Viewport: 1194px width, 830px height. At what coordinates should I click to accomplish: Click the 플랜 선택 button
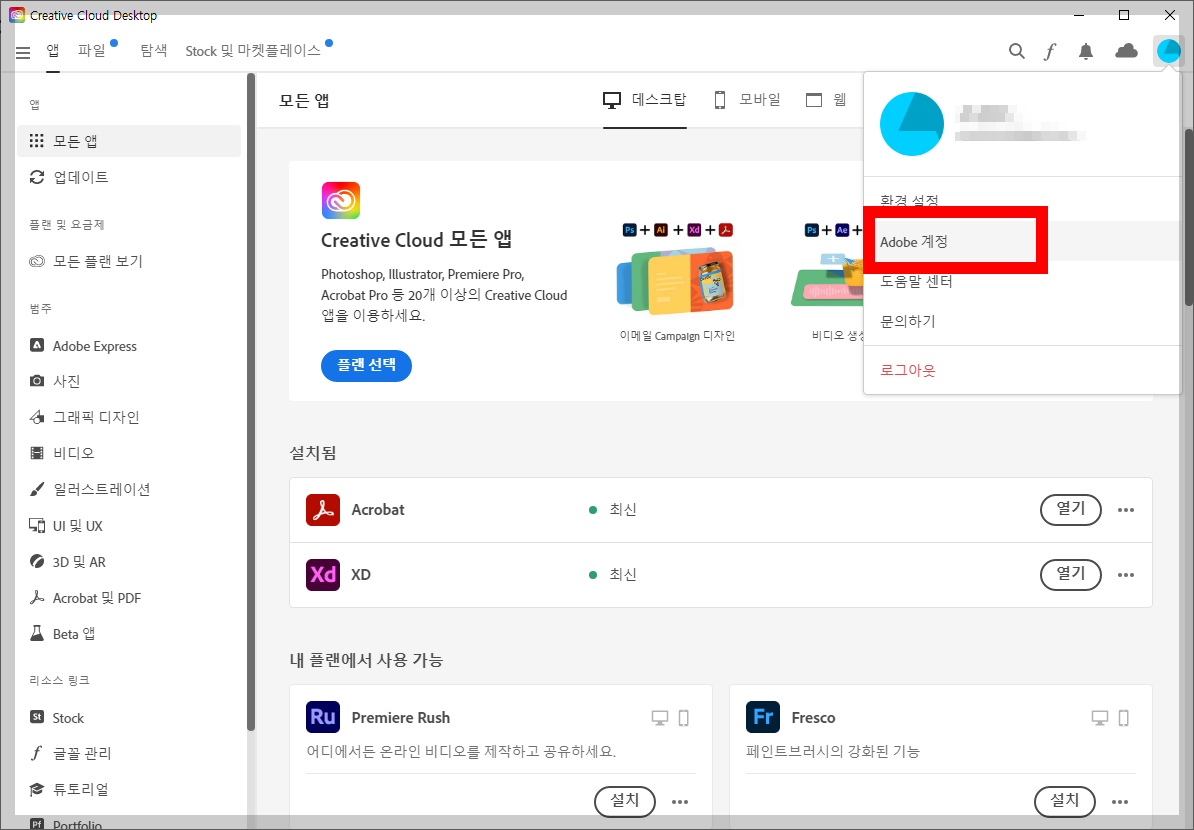[x=366, y=365]
